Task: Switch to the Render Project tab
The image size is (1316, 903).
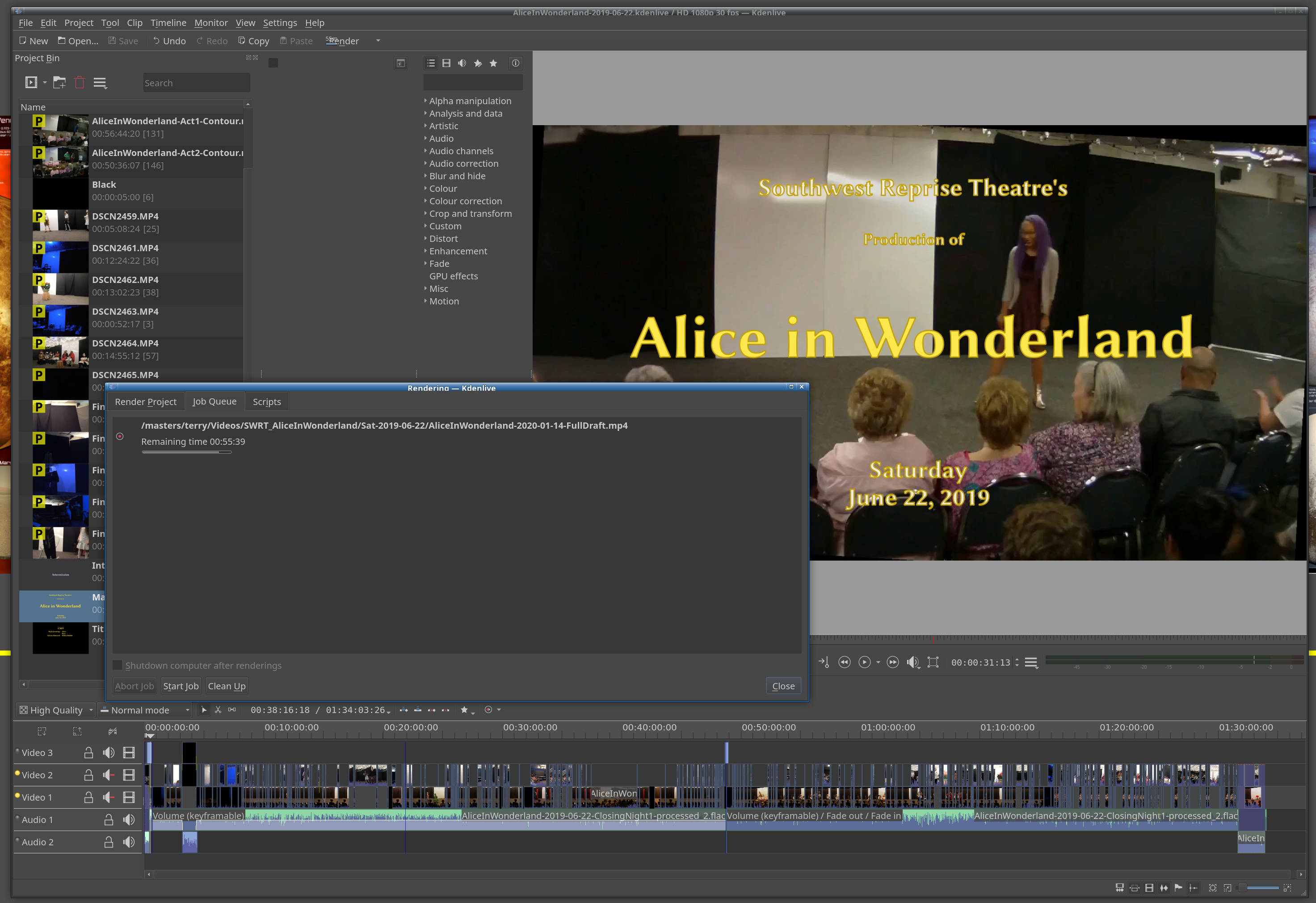Action: (146, 401)
